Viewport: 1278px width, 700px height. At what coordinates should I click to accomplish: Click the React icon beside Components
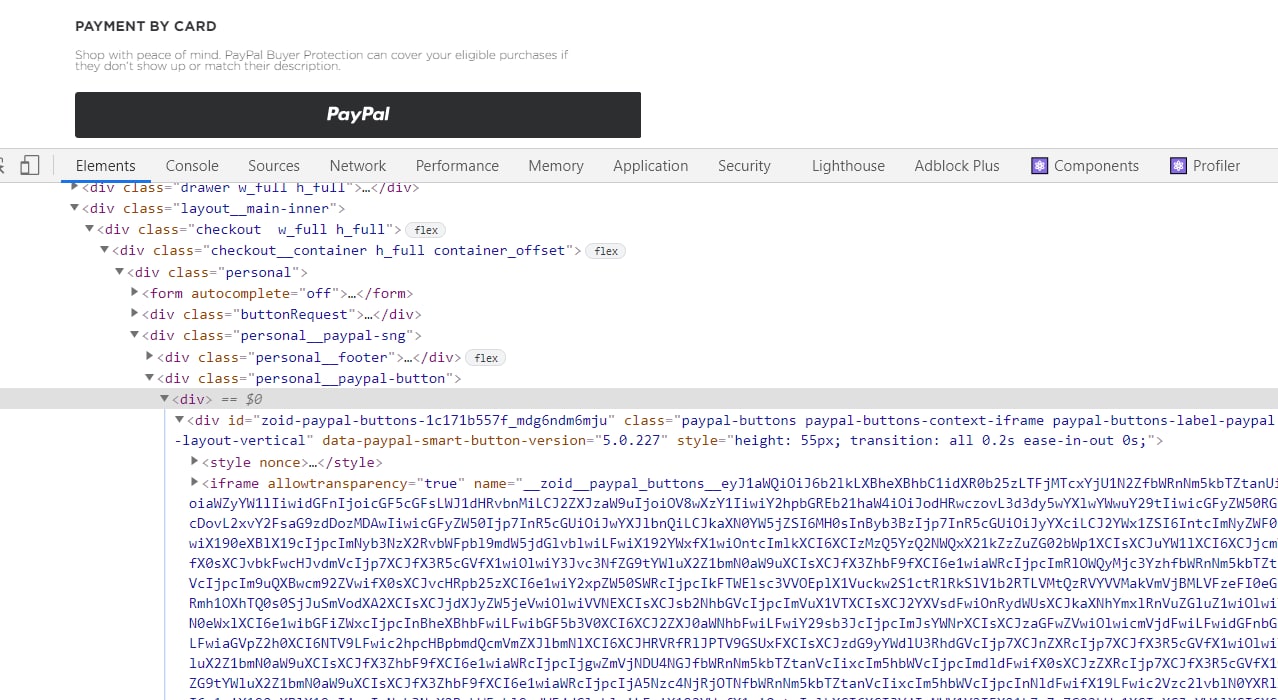(x=1040, y=166)
